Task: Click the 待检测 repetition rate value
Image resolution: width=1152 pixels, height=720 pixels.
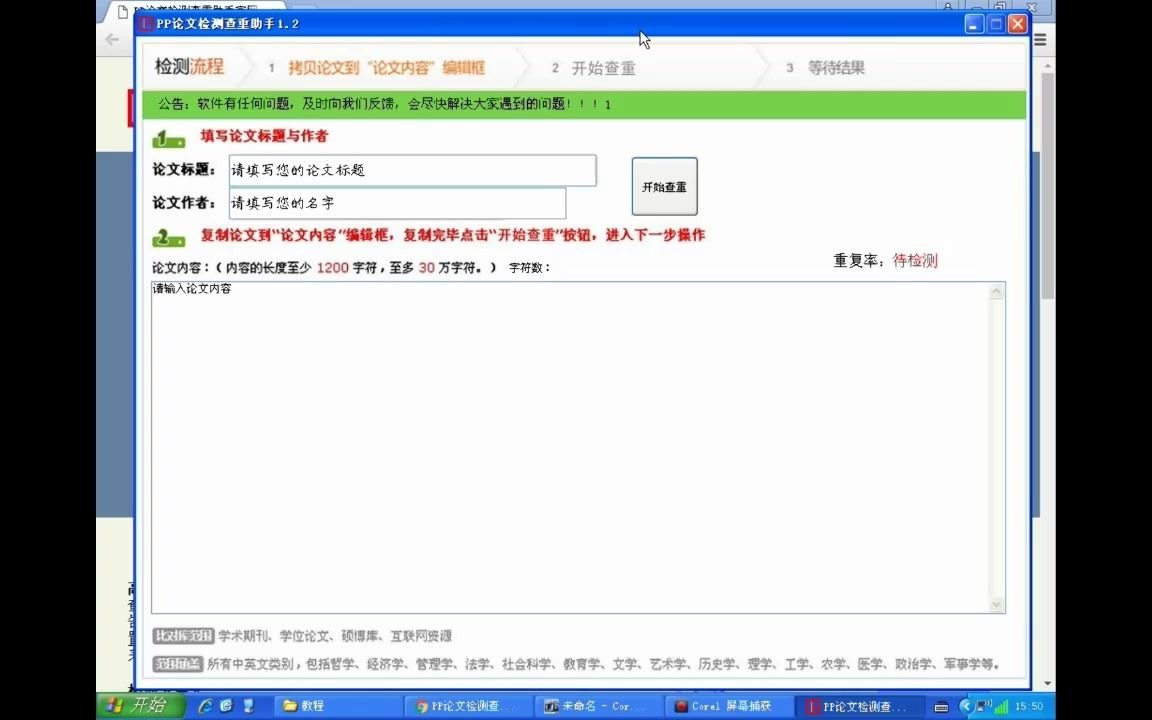Action: tap(915, 260)
